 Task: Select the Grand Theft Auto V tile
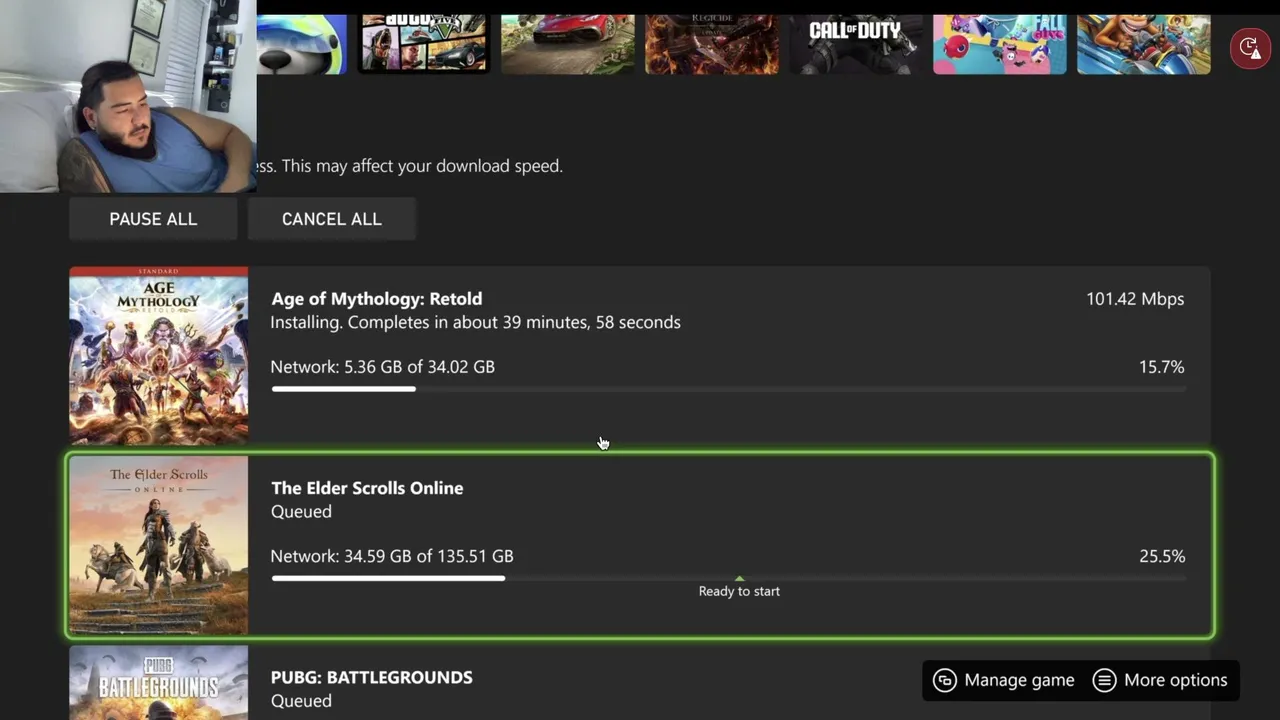pyautogui.click(x=424, y=44)
